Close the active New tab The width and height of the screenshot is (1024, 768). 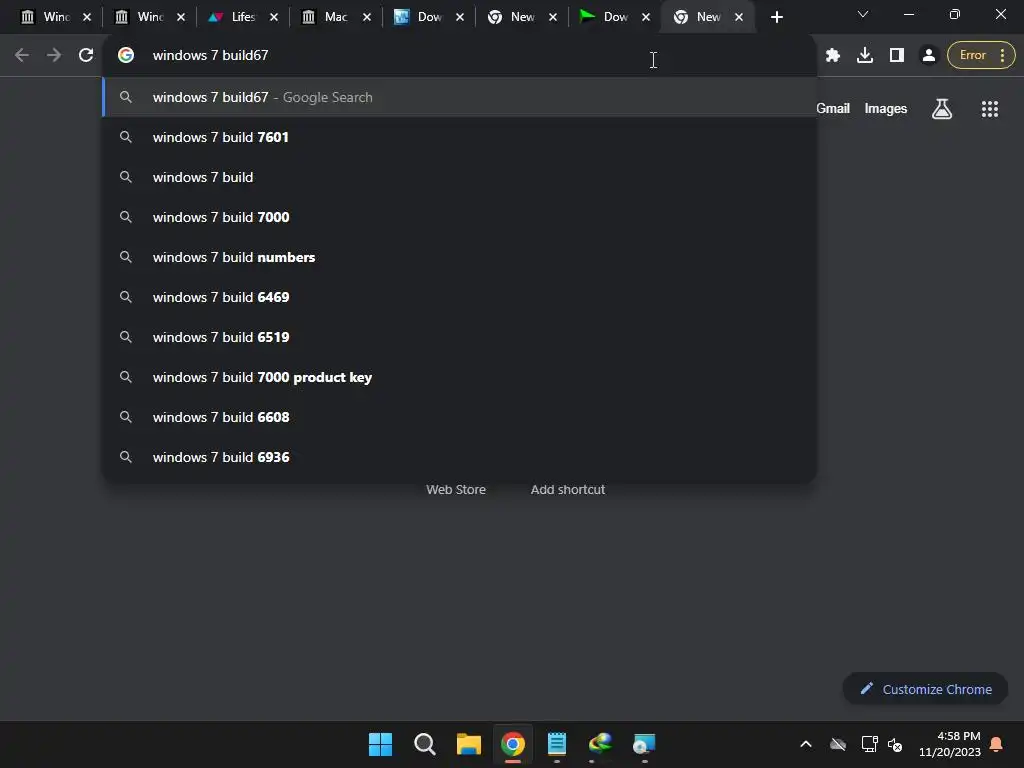point(739,17)
